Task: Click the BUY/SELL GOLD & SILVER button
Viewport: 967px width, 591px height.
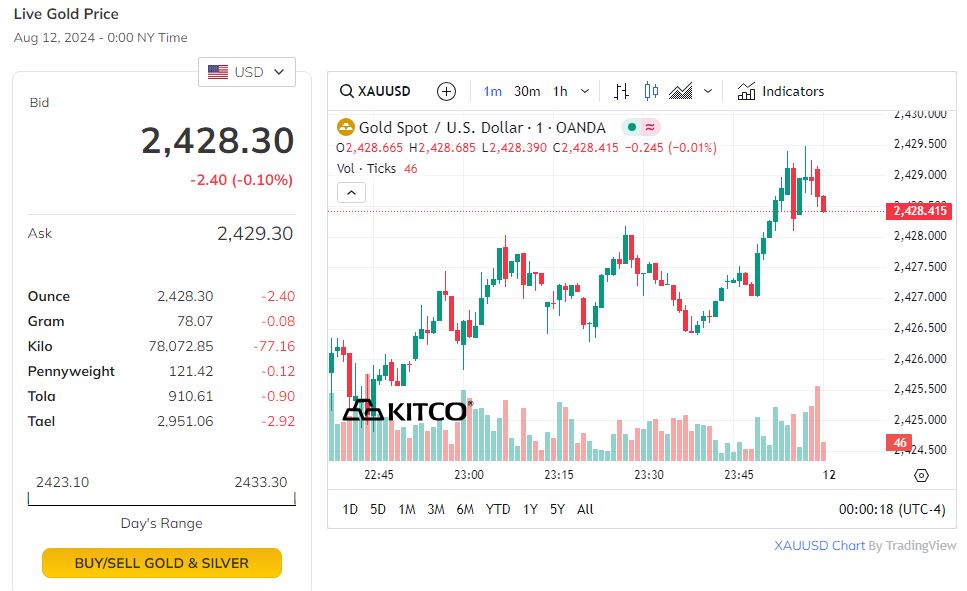Action: [x=162, y=563]
